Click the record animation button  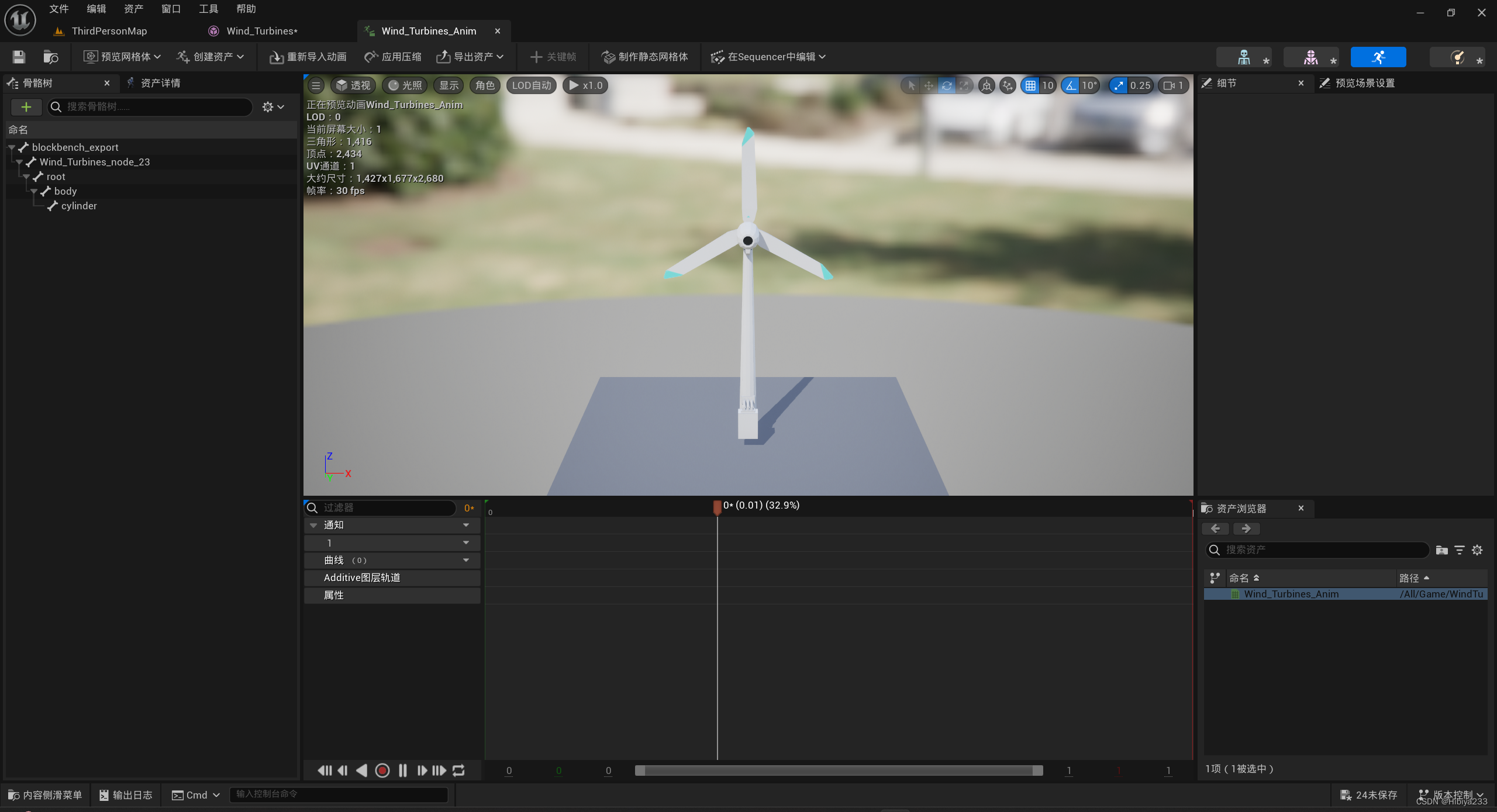coord(382,770)
